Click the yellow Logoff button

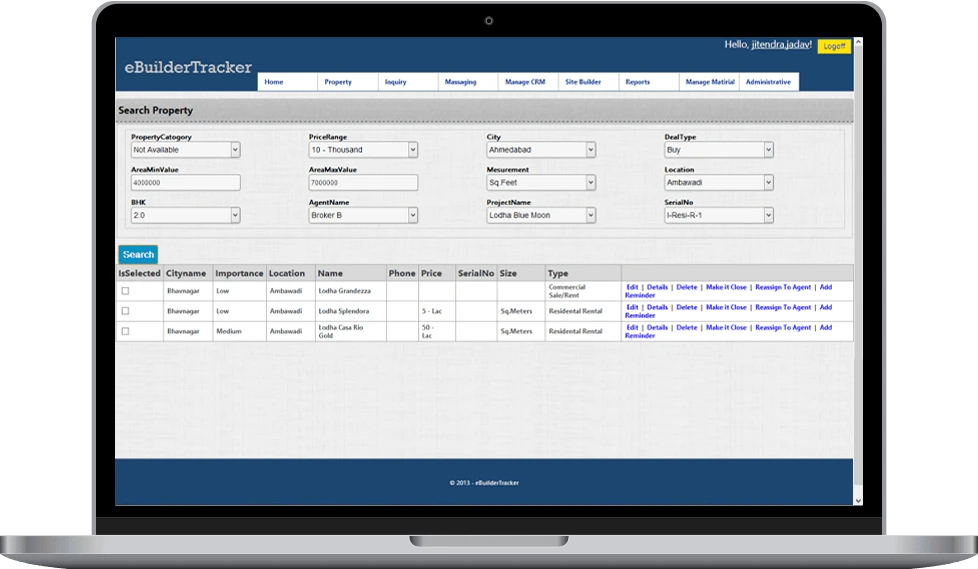tap(833, 47)
